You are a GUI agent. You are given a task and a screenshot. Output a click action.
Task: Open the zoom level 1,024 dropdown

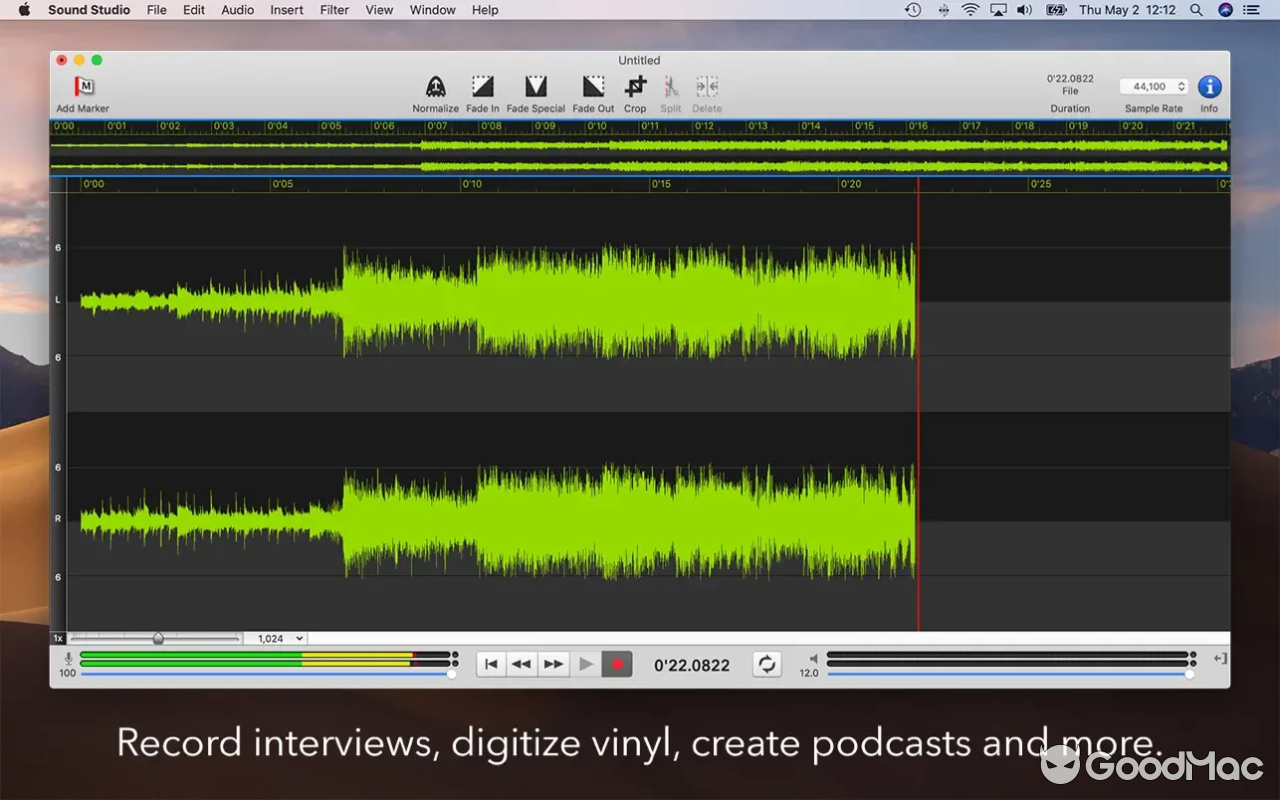[276, 638]
